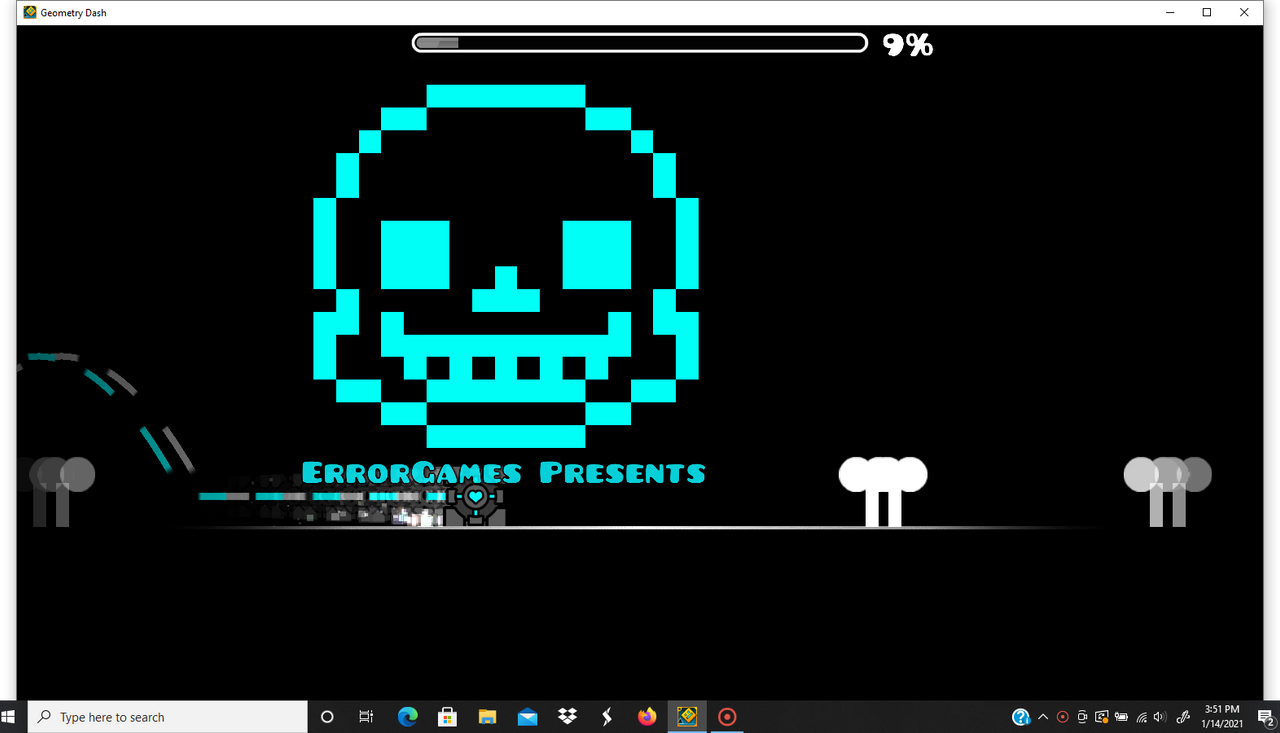Open the red-circle recorder app on taskbar
Screen dimensions: 1280x733
(x=727, y=717)
